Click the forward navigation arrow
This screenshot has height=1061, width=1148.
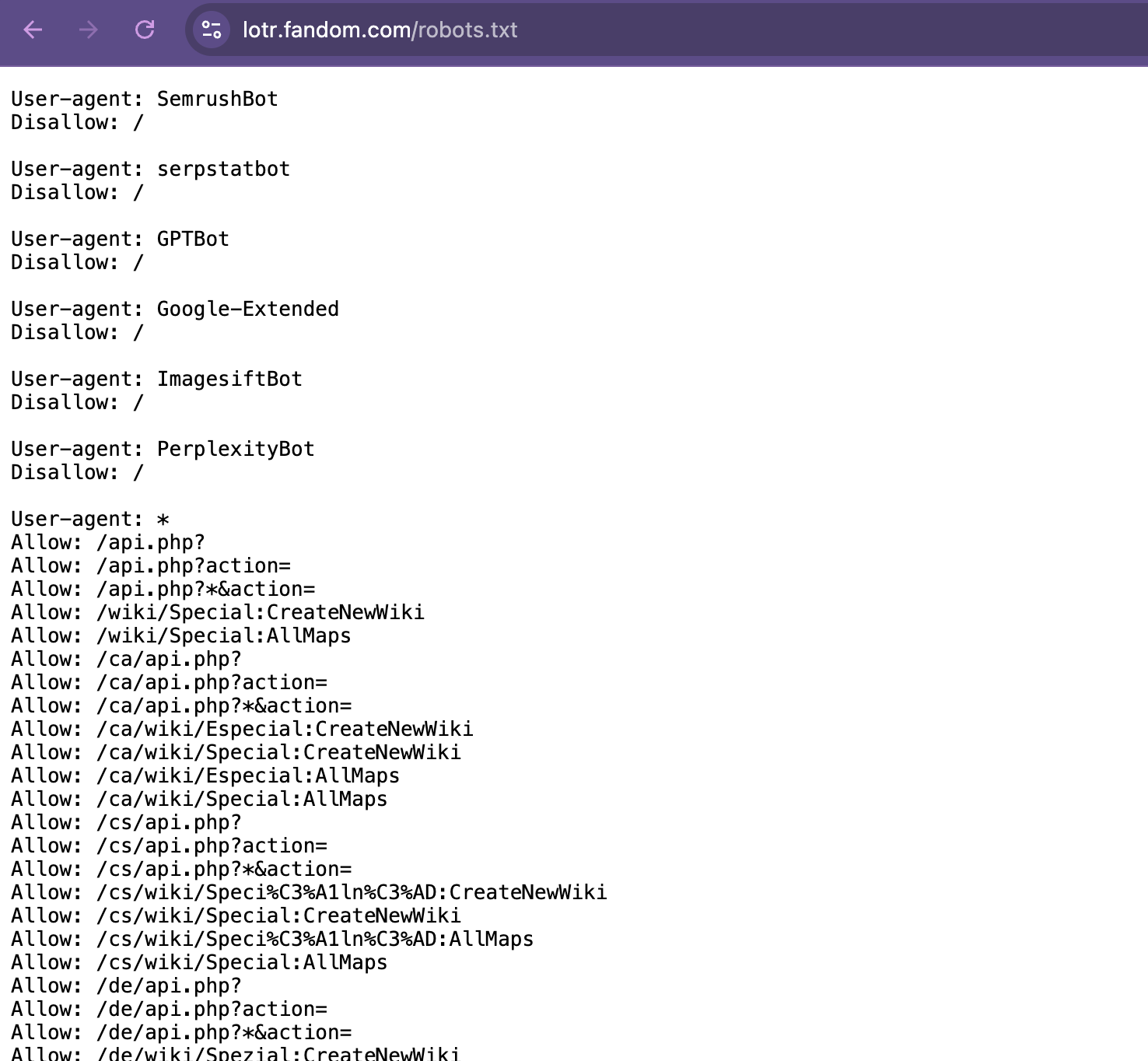pyautogui.click(x=89, y=30)
